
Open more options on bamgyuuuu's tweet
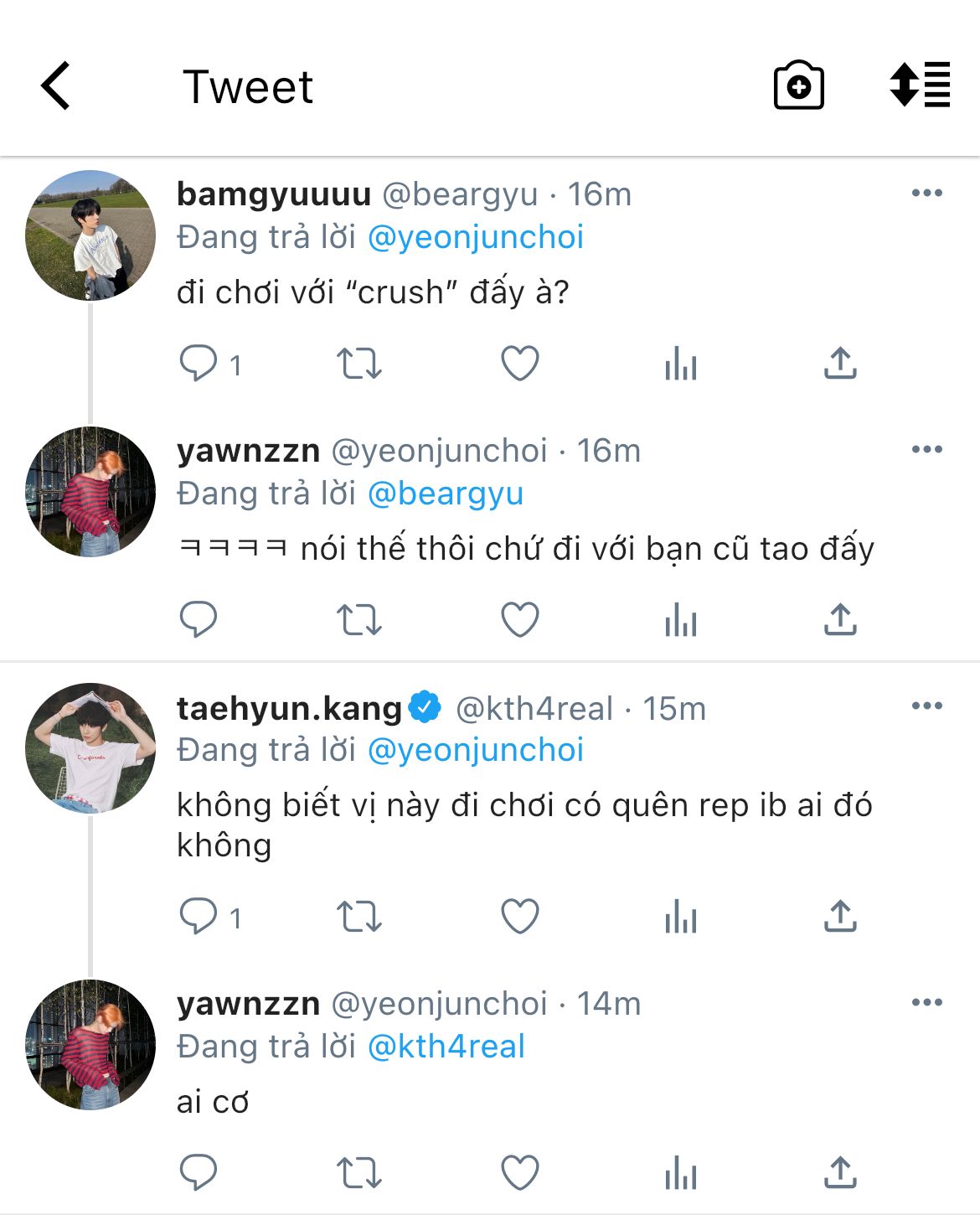pos(926,194)
